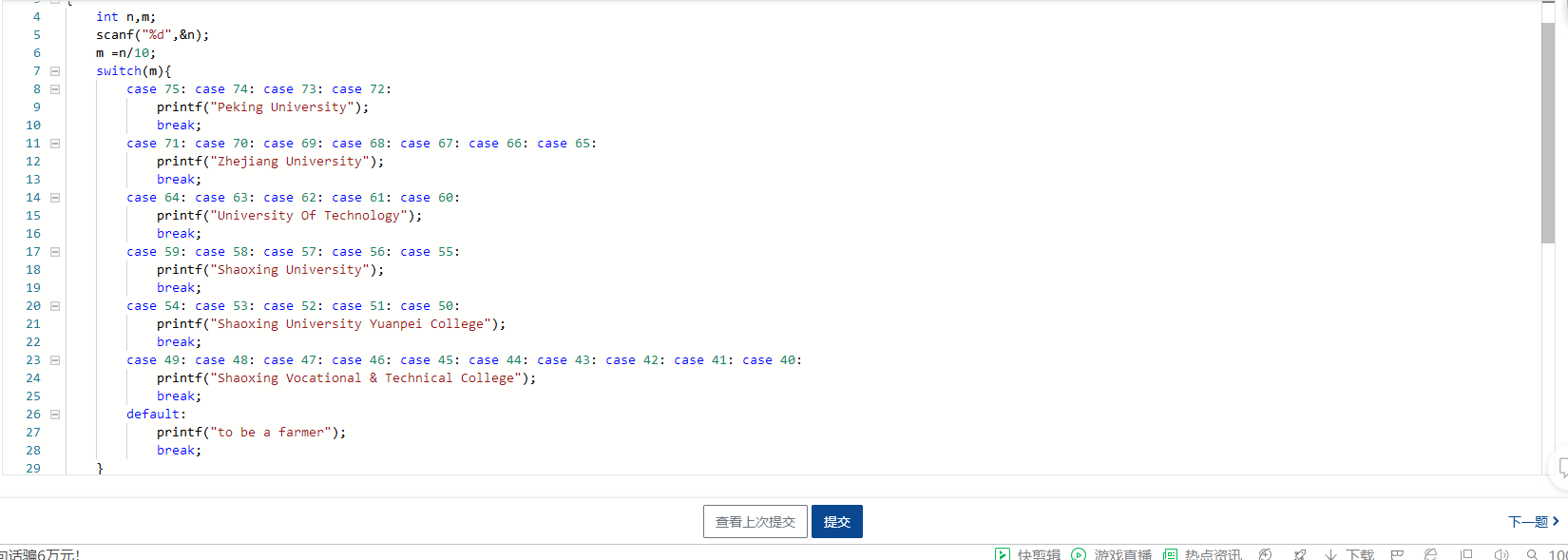Click the 查看上次提交 button
1568x560 pixels.
(x=755, y=522)
